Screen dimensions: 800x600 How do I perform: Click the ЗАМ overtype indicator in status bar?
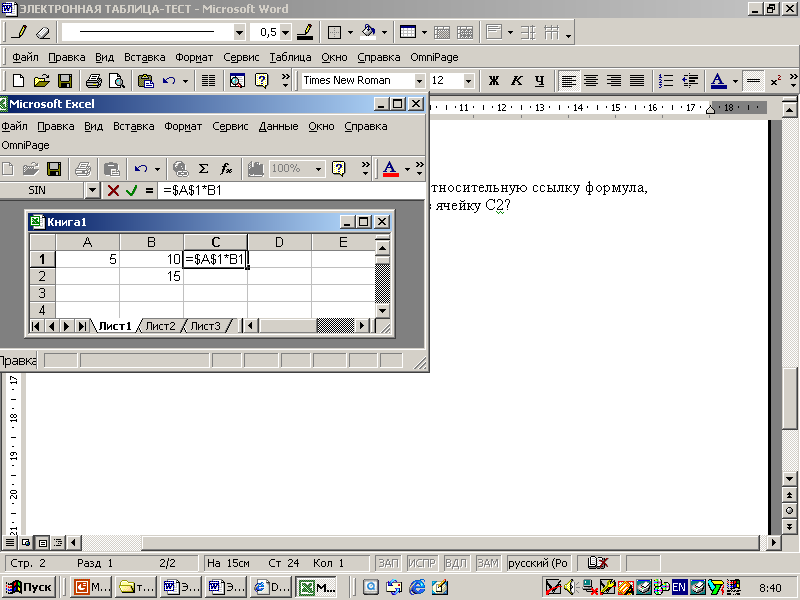(x=487, y=563)
